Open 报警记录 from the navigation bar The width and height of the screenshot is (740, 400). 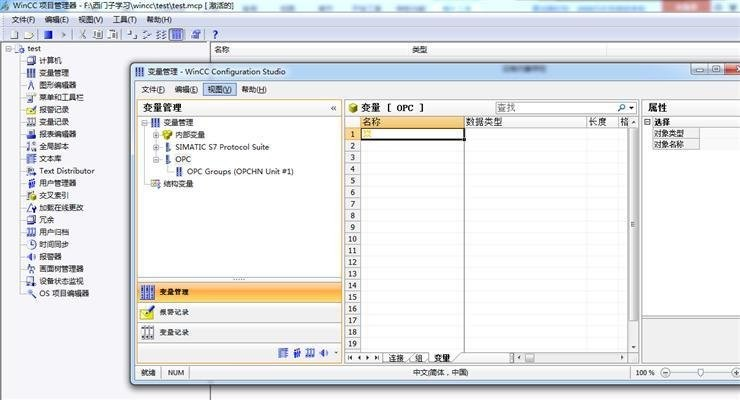click(239, 312)
